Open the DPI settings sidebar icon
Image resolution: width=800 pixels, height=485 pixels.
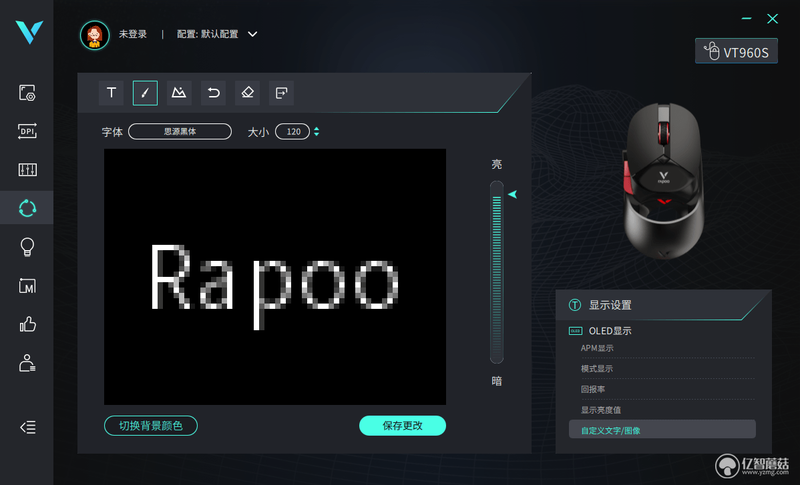[x=27, y=131]
